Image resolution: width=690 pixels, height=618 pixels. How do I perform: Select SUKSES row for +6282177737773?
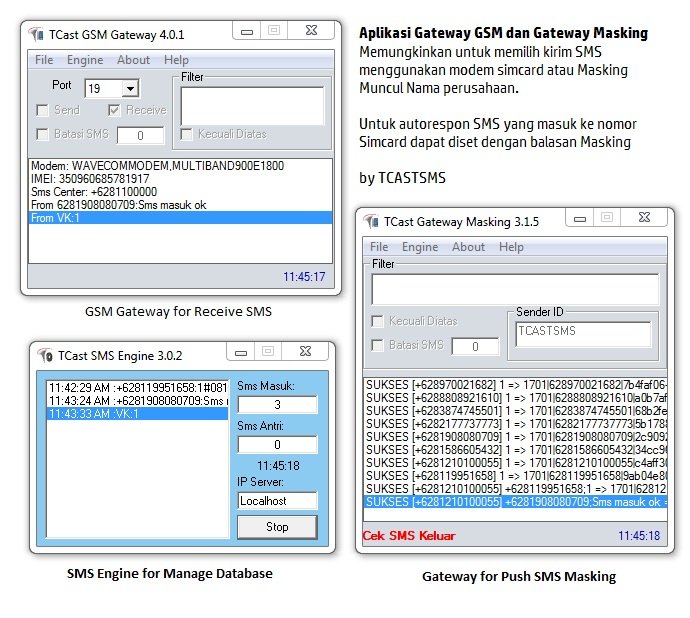[x=515, y=424]
